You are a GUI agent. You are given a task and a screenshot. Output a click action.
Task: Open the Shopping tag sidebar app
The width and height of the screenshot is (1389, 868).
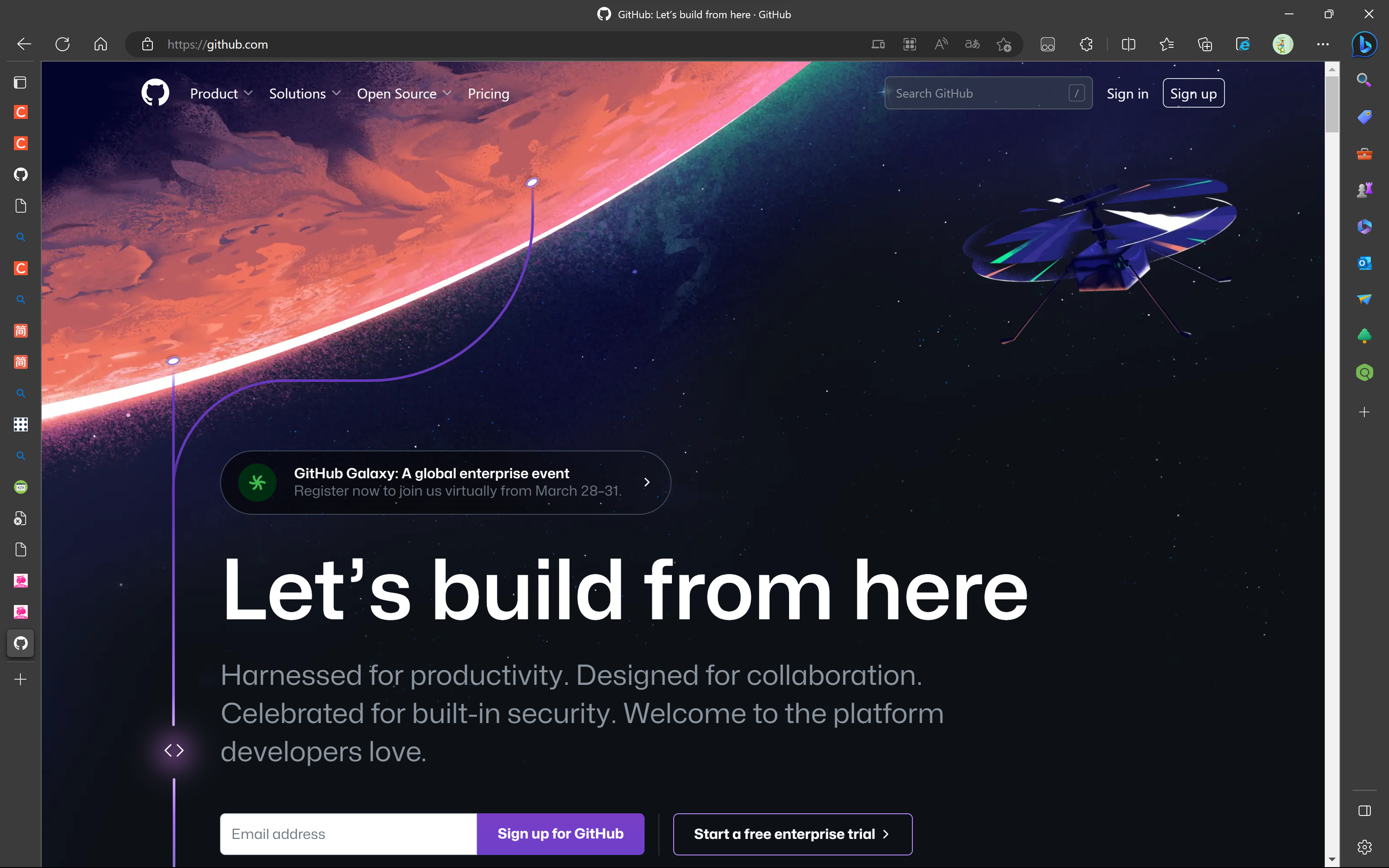click(1364, 117)
